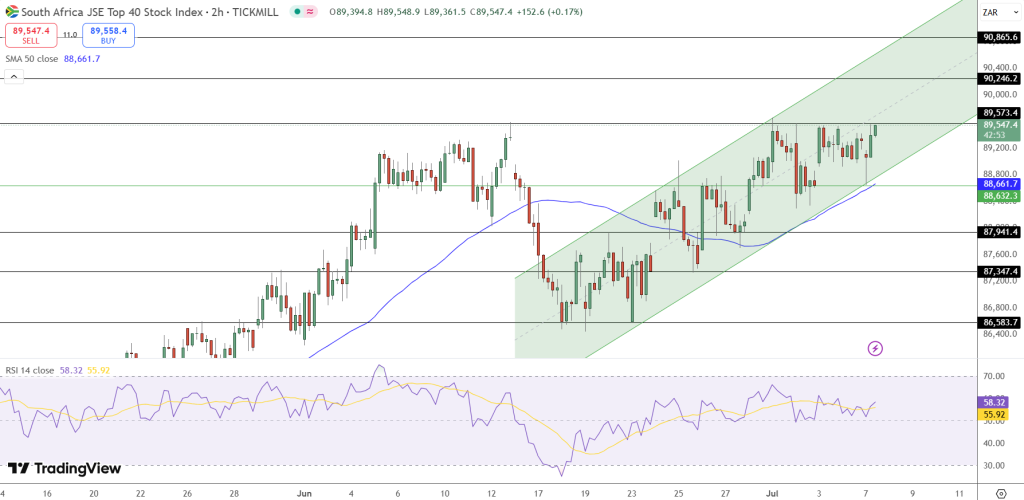Click the high value H89,548.9
Screen dimensions: 1024x500
[x=400, y=12]
